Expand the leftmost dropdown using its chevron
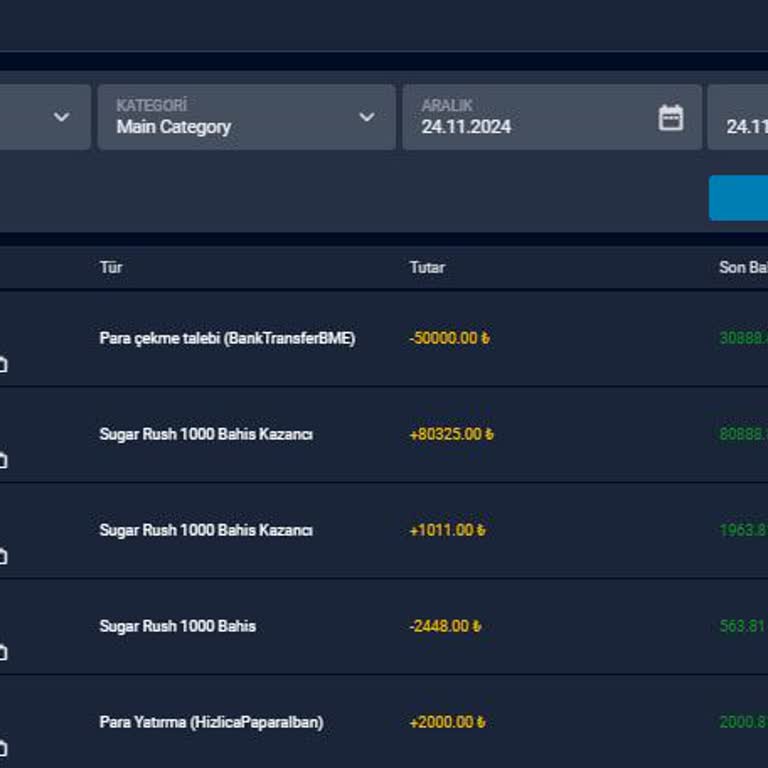 coord(61,118)
